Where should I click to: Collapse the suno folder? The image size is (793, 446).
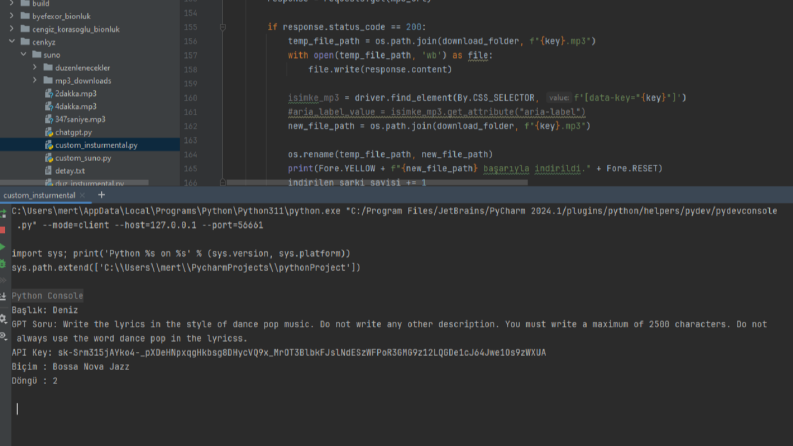click(23, 55)
